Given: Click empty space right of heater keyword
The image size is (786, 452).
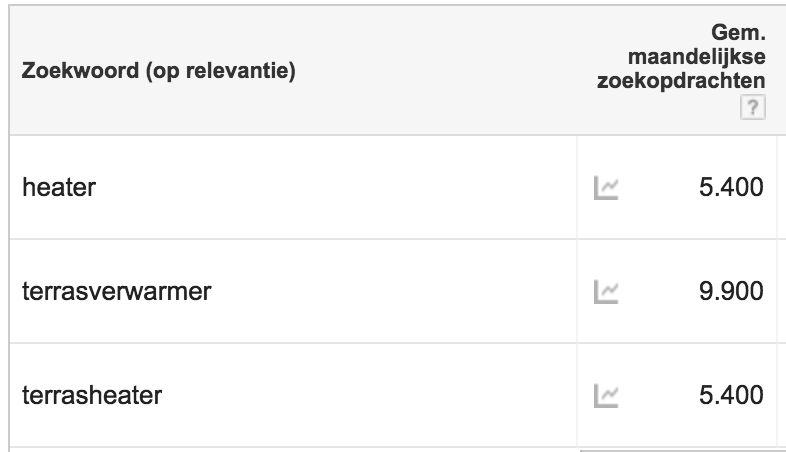Looking at the screenshot, I should click(336, 187).
